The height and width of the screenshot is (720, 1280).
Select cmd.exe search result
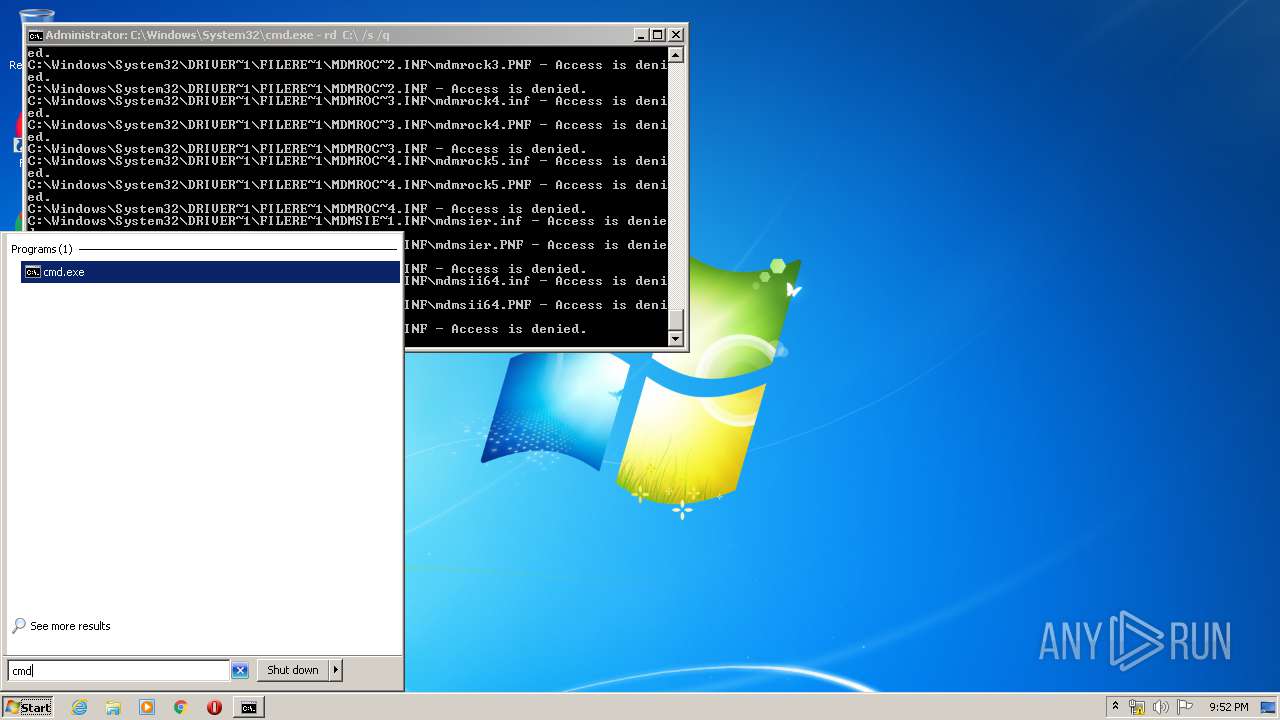210,272
